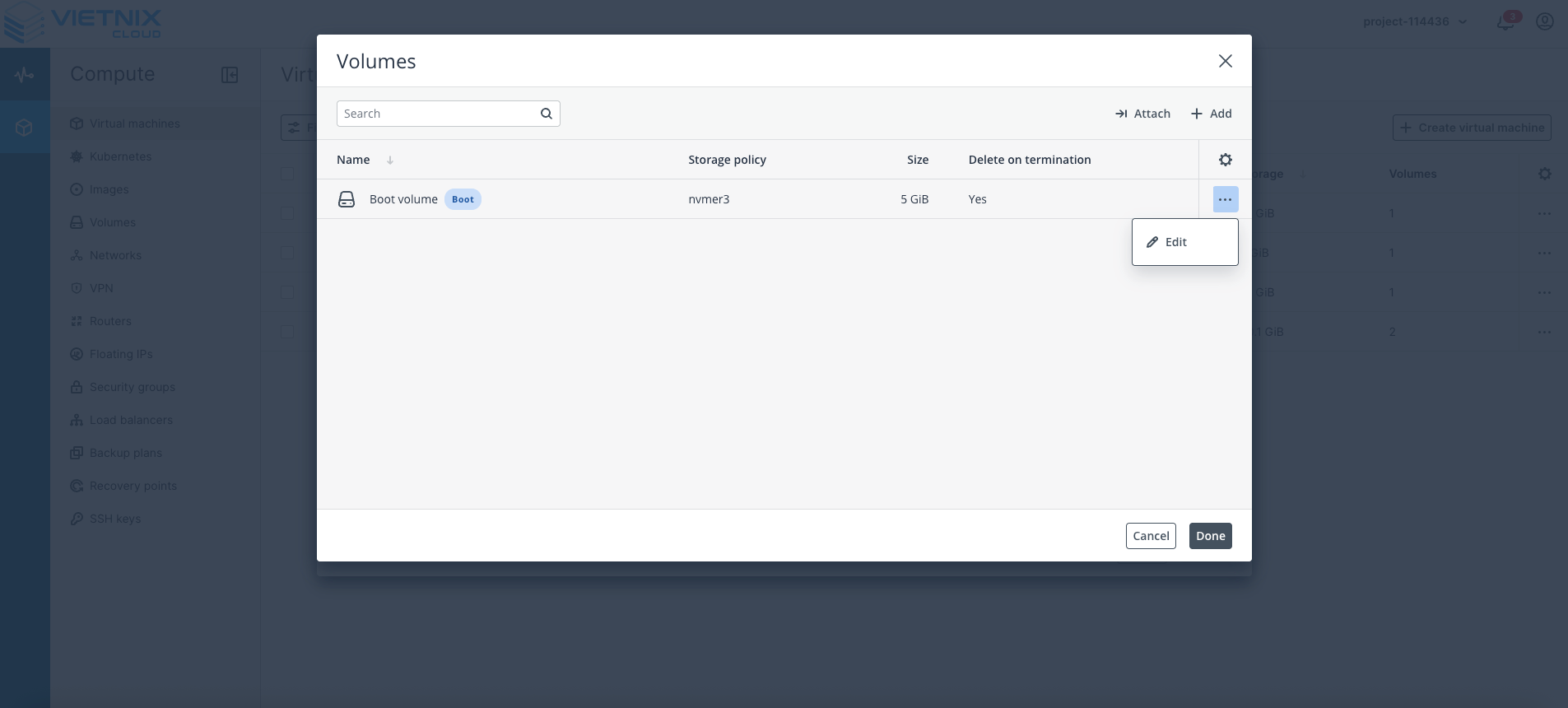Tick the third row checkbox in the background table

point(287,292)
